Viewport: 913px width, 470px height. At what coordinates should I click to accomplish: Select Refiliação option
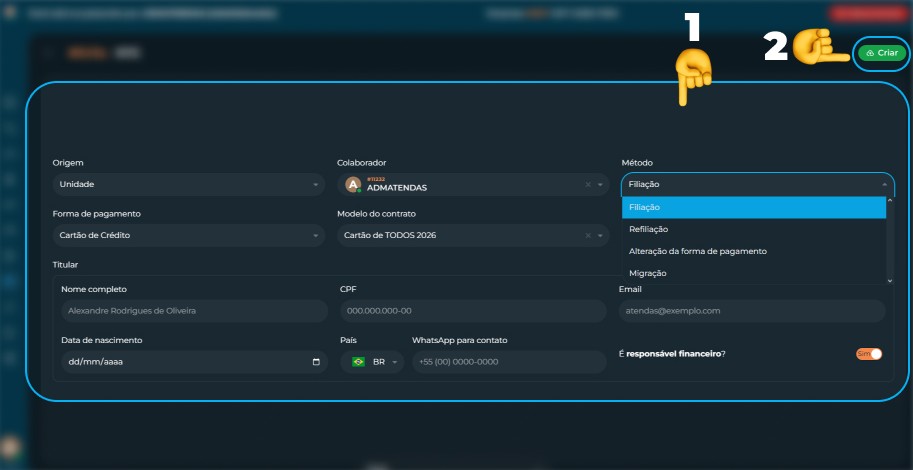tap(753, 229)
